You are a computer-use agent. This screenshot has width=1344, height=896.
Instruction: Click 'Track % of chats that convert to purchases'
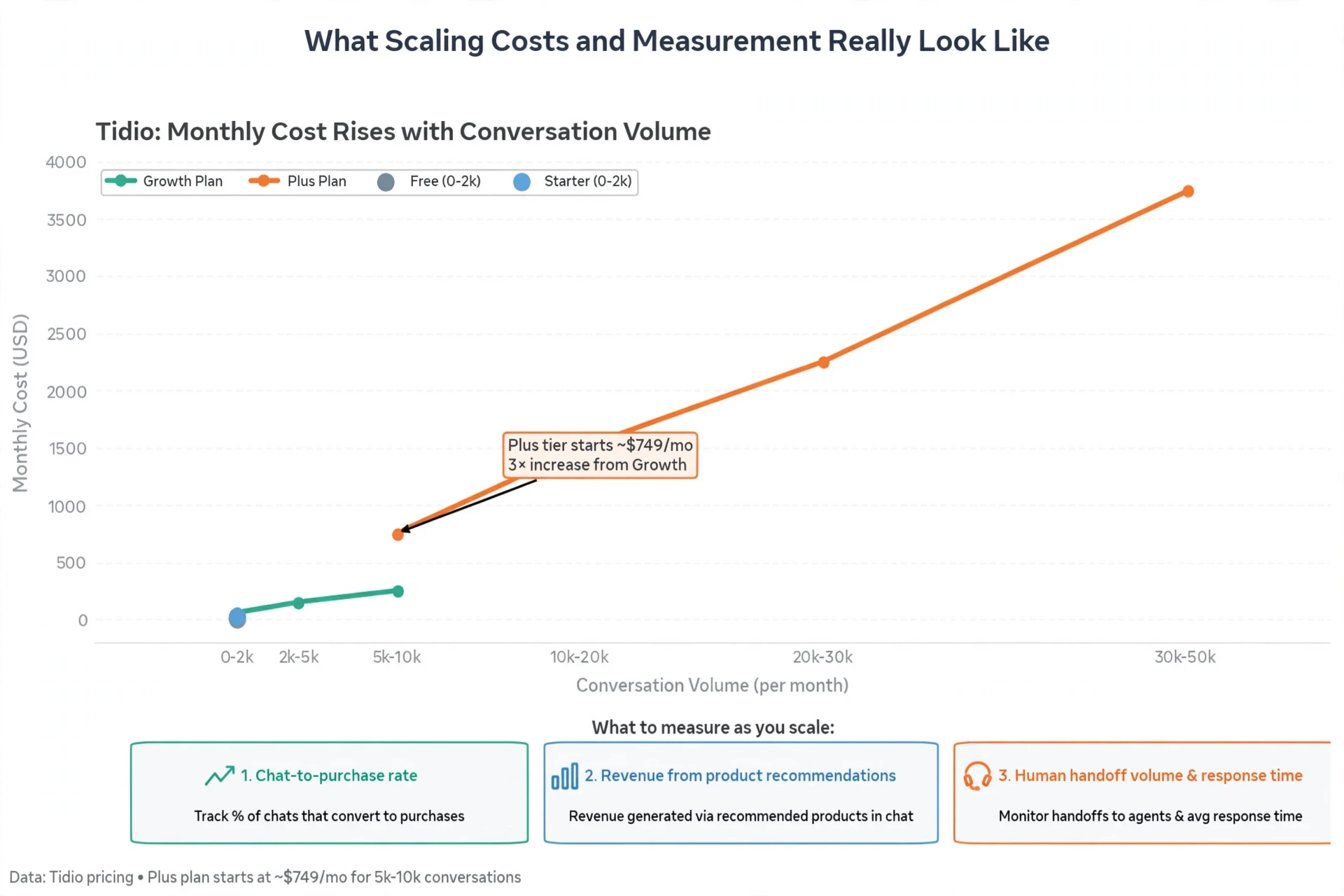pyautogui.click(x=329, y=816)
